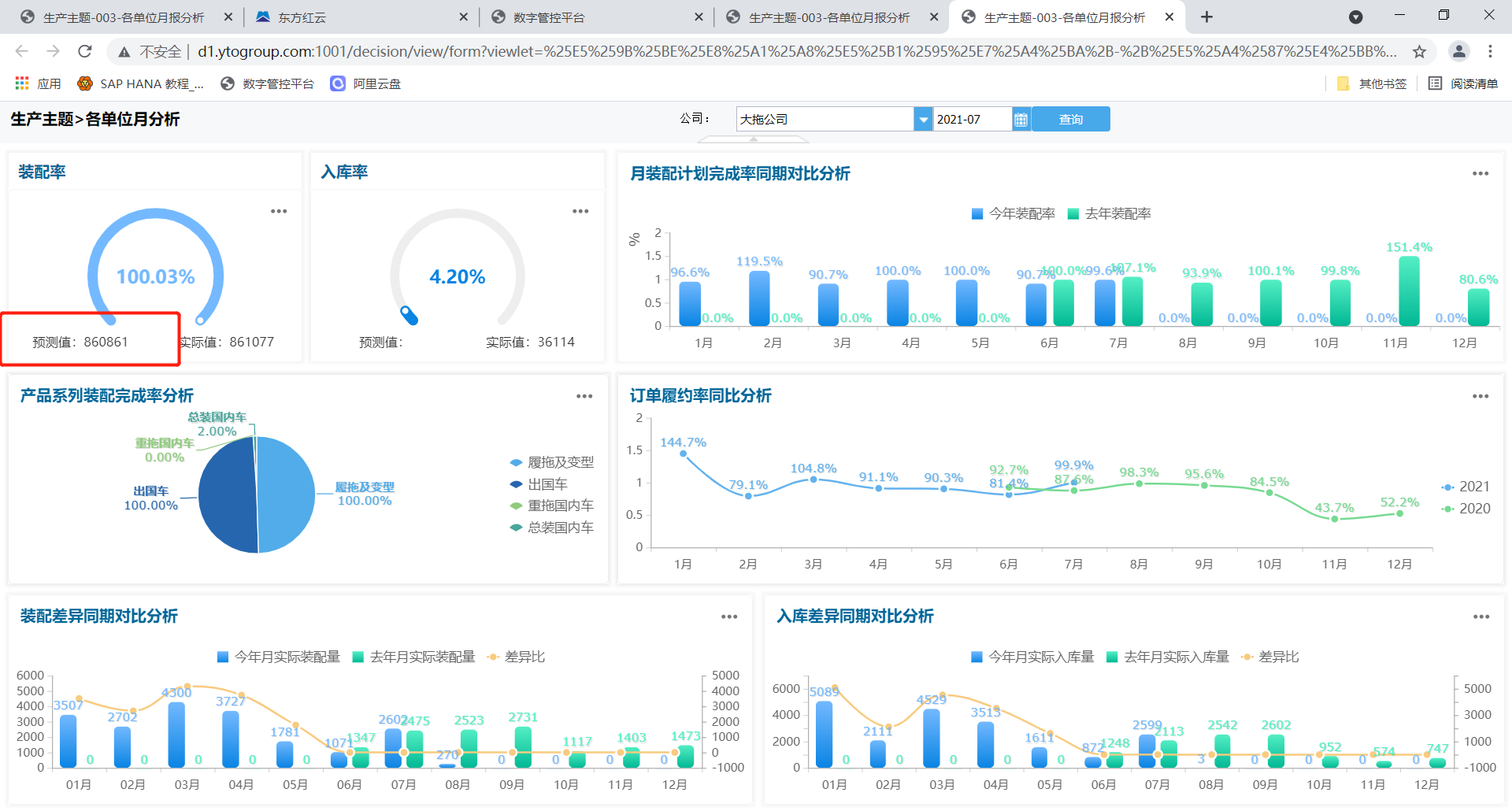The width and height of the screenshot is (1512, 811).
Task: Toggle the 2021 line legend item
Action: (1466, 487)
